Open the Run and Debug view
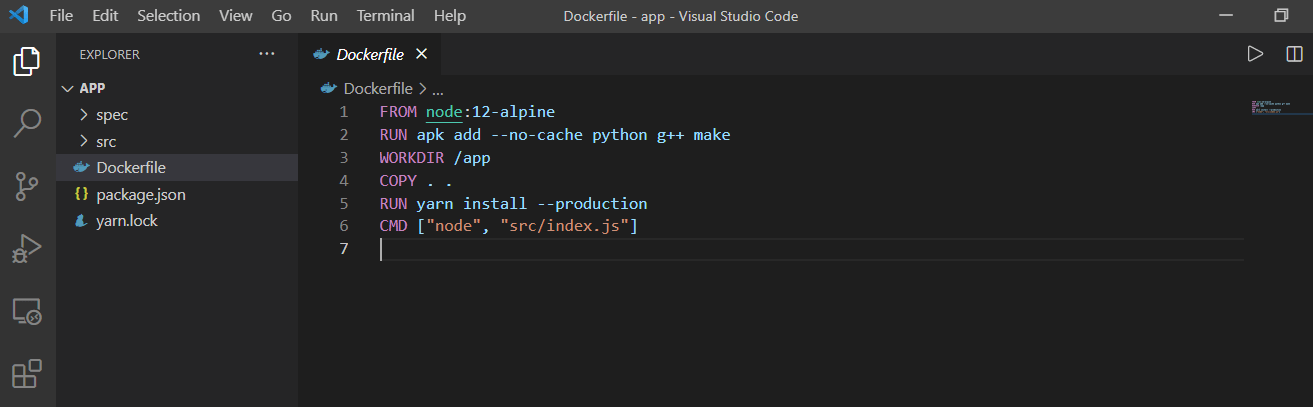This screenshot has height=407, width=1313. [27, 248]
